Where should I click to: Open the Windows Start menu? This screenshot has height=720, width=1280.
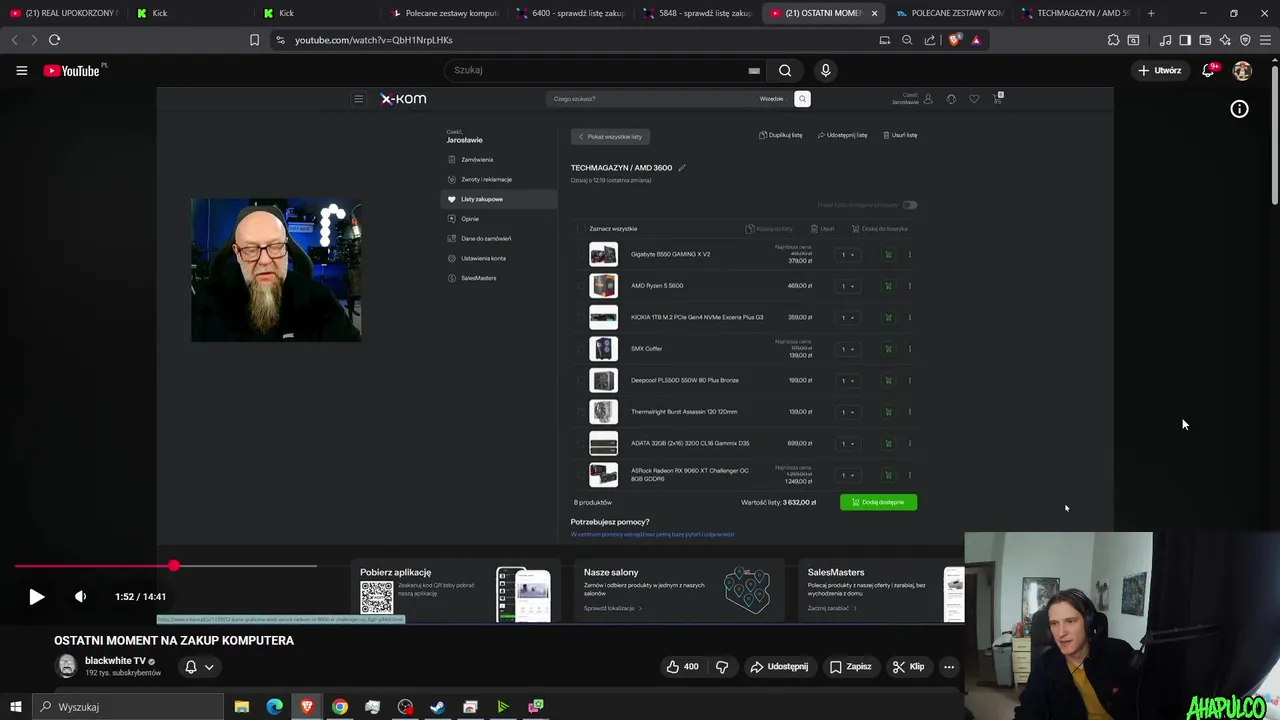(15, 707)
